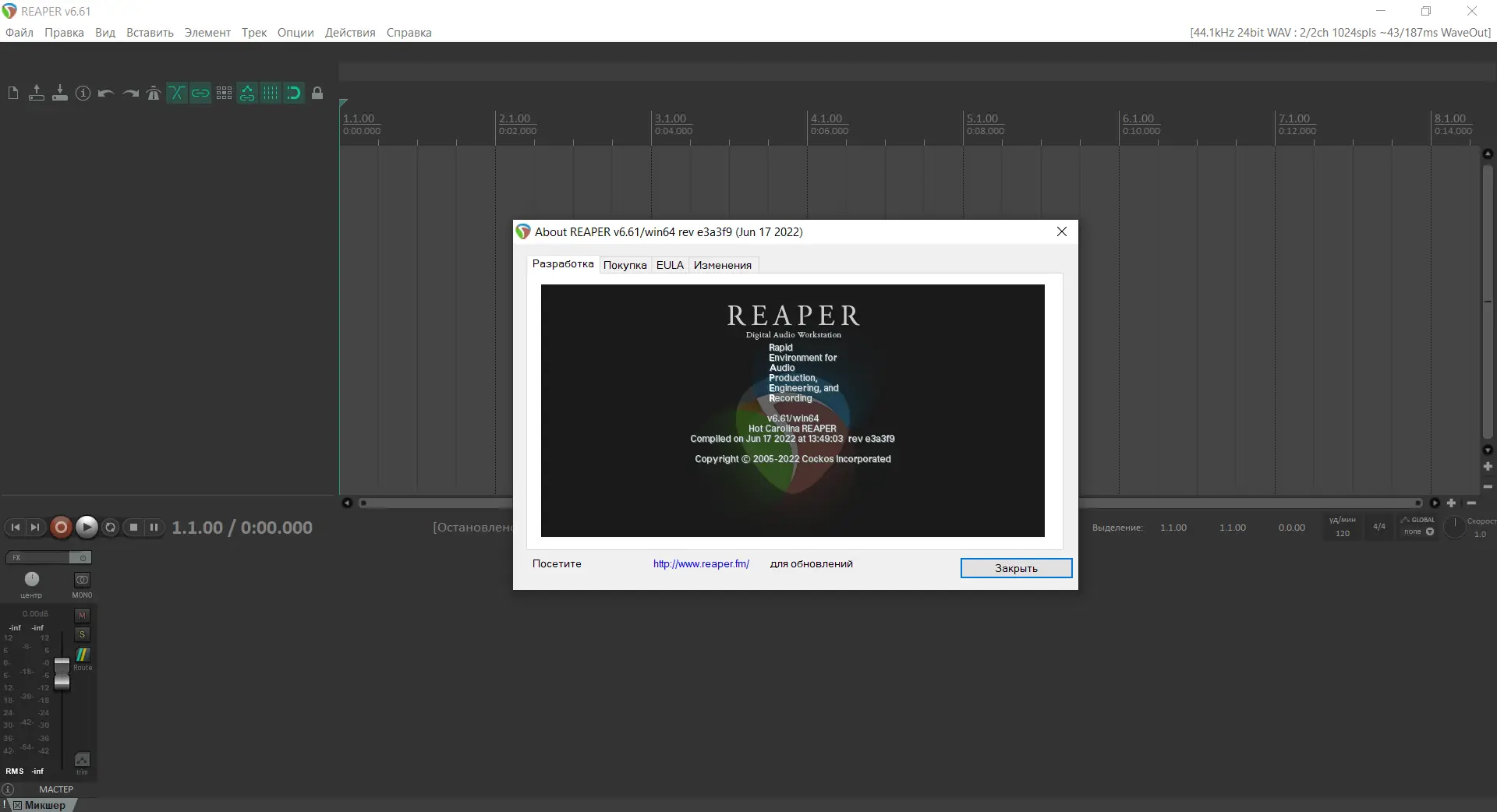This screenshot has width=1497, height=812.
Task: Solo the master track
Action: coord(83,635)
